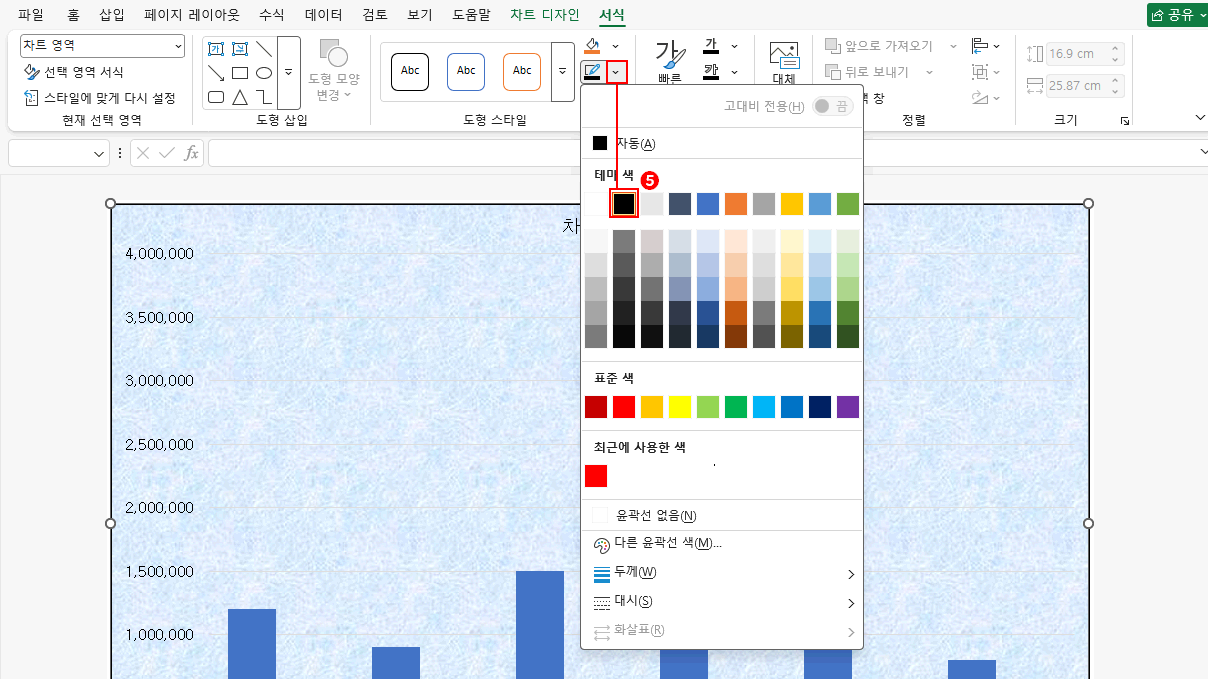
Task: Pick the standard yellow color swatch
Action: [680, 407]
